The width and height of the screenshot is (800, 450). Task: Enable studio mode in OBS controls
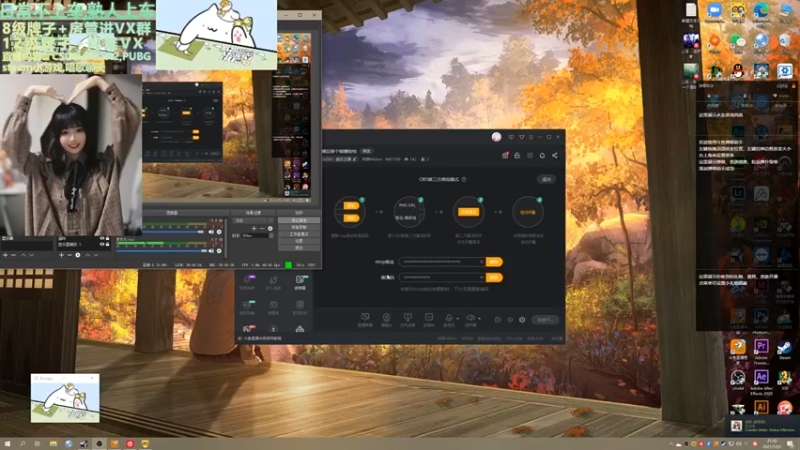coord(299,234)
